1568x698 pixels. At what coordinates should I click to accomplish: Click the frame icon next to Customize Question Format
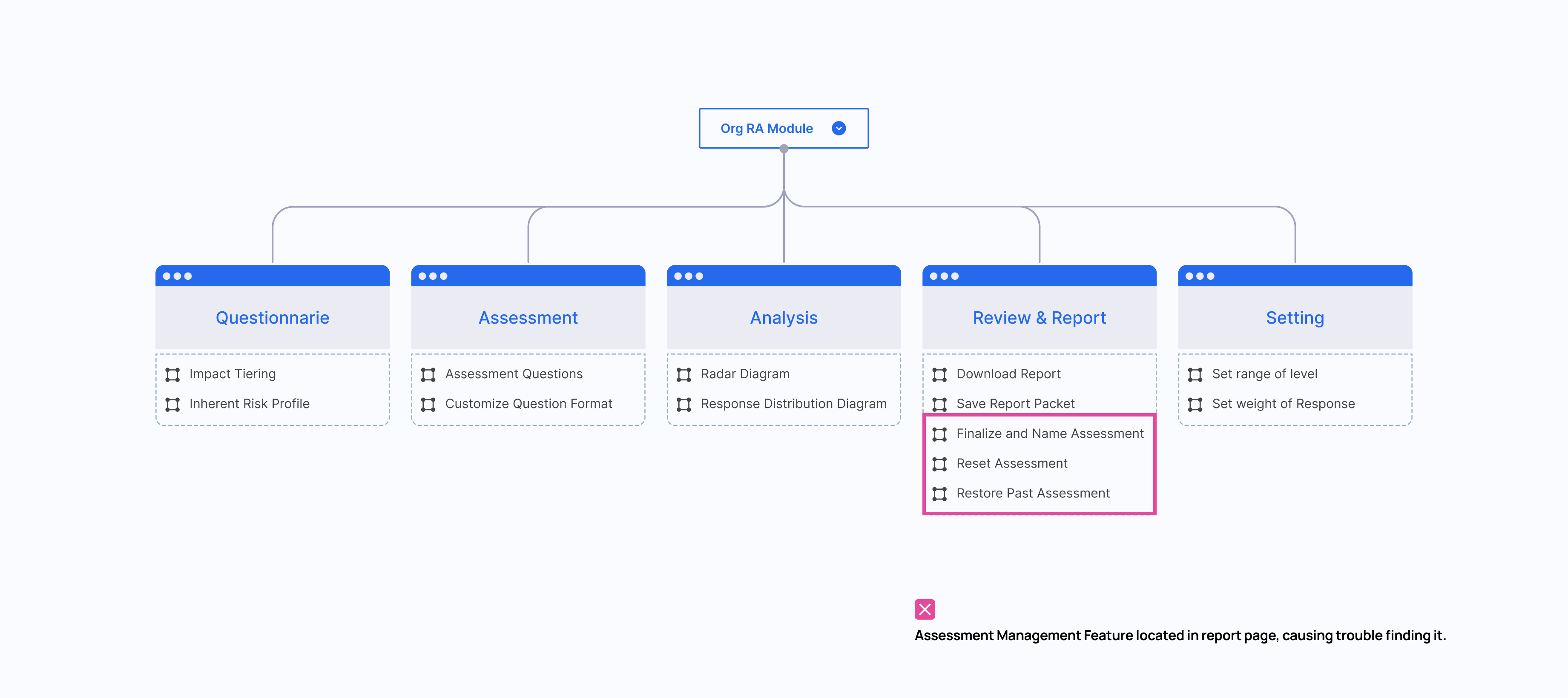click(428, 404)
